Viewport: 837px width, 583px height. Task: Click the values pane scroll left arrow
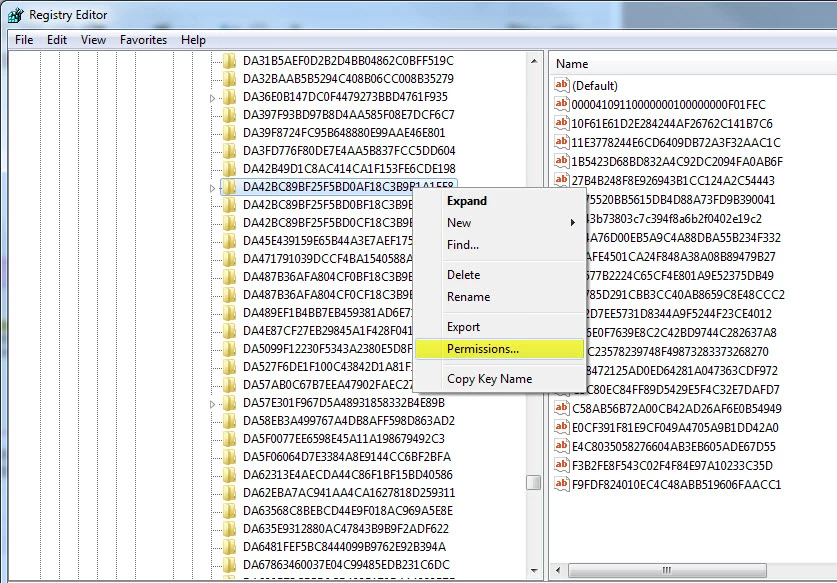pos(558,570)
